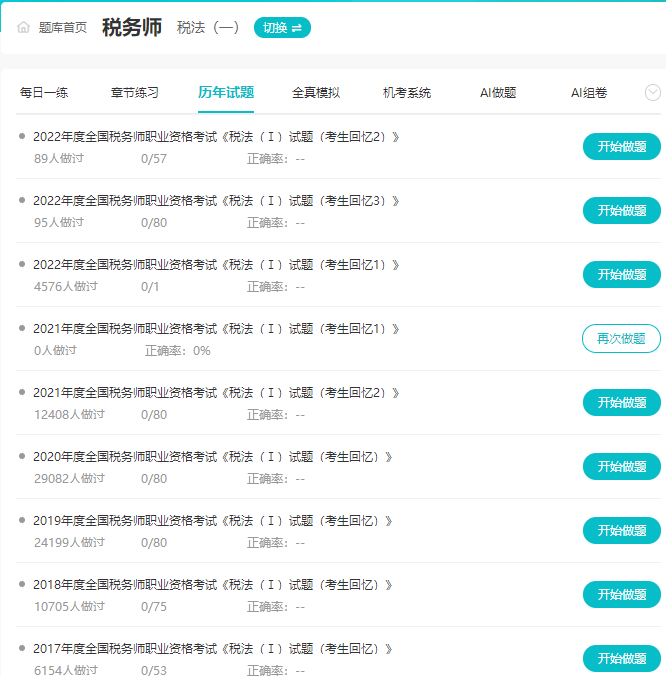Screen dimensions: 666x676
Task: Expand more tabs with the circled chevron
Action: [x=653, y=93]
